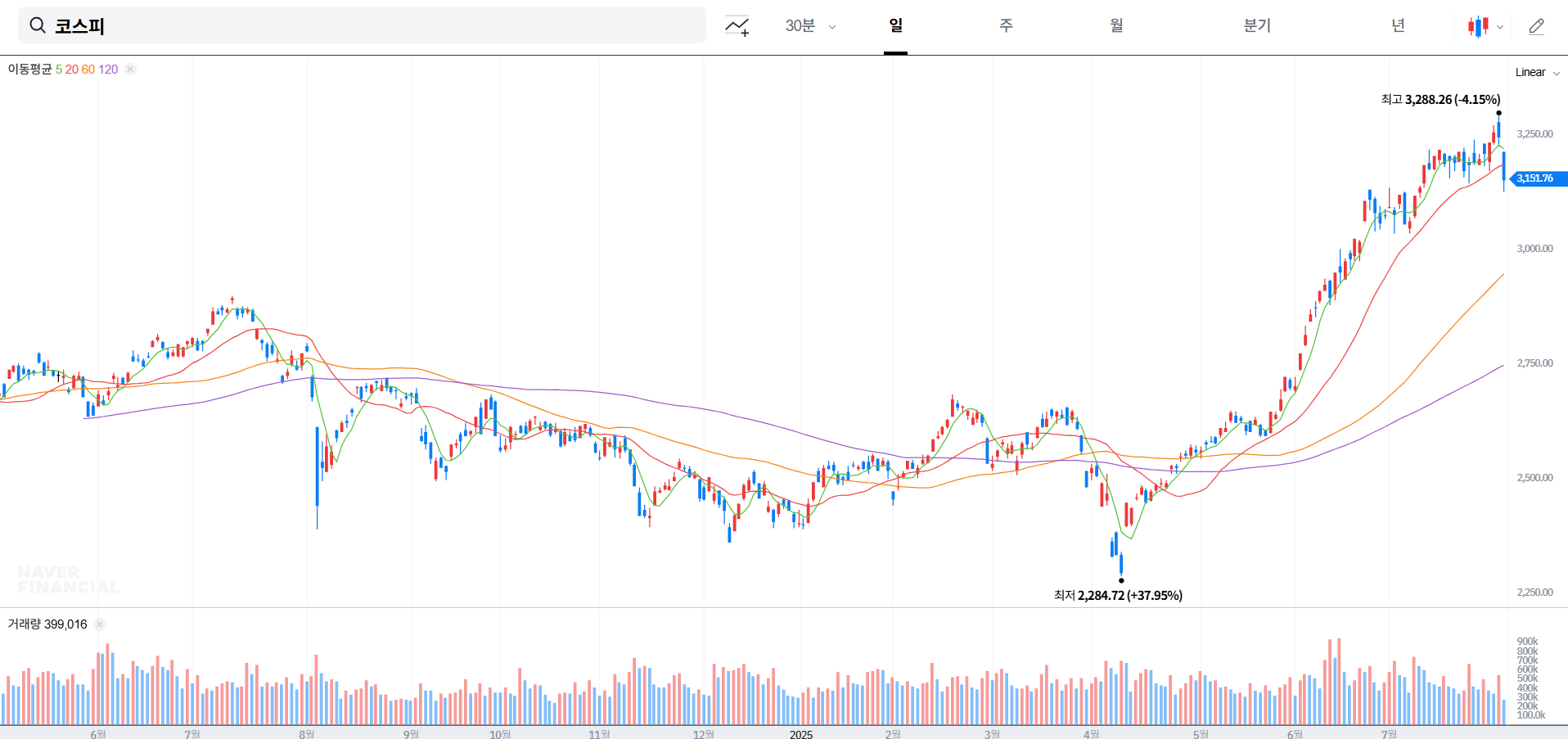Click the 3,000.00 price axis label
Viewport: 1568px width, 739px height.
(1534, 249)
